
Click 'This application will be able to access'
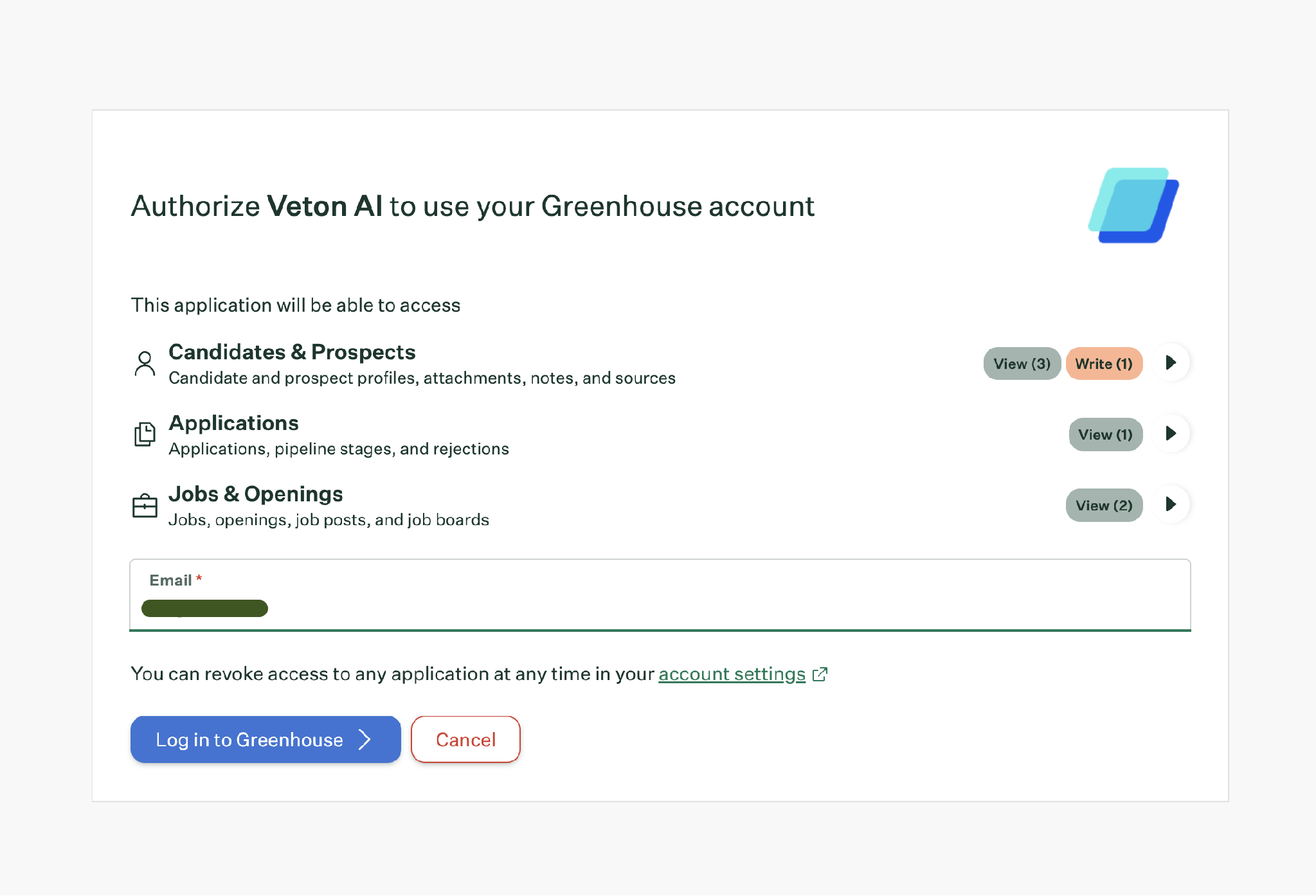click(x=296, y=305)
